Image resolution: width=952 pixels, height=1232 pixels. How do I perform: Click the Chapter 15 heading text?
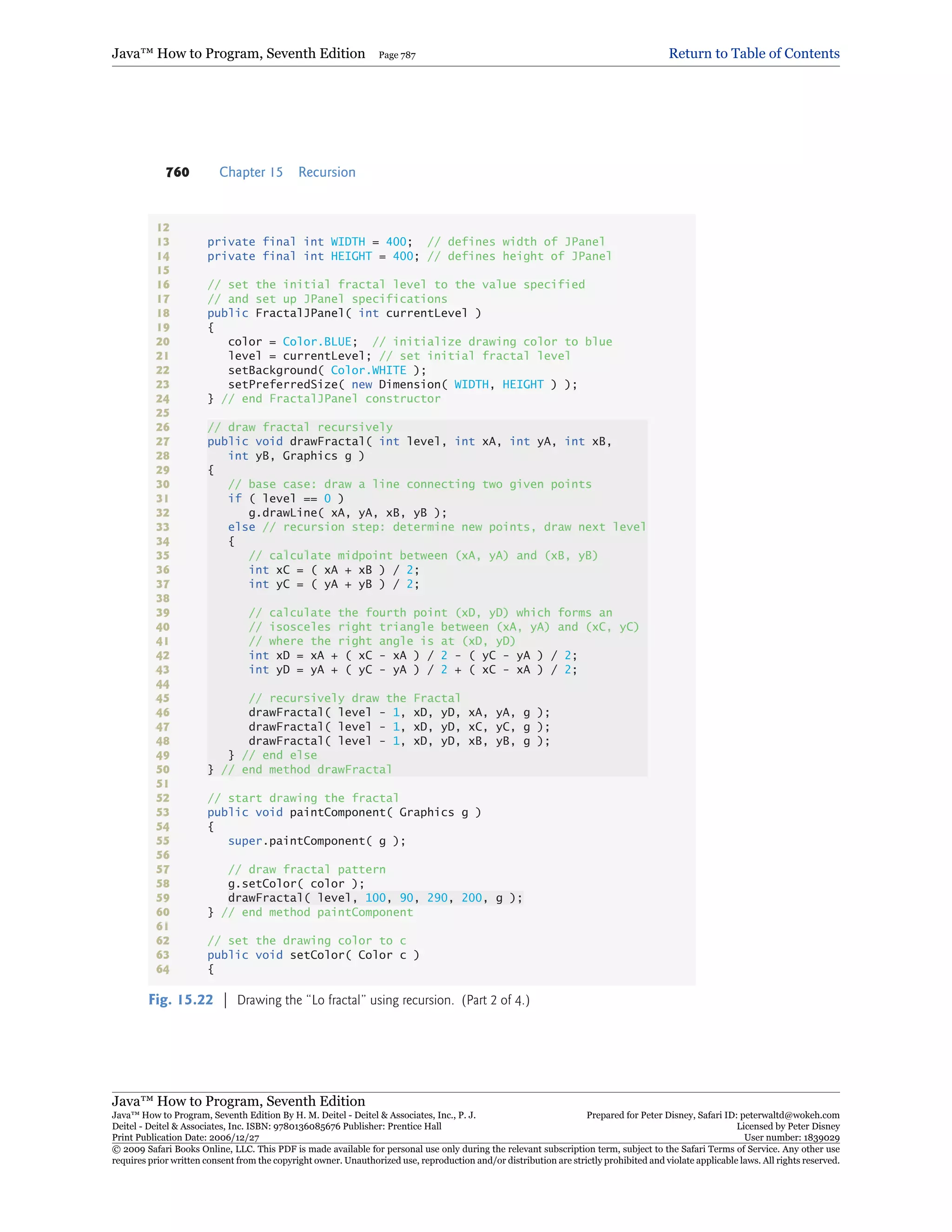251,172
